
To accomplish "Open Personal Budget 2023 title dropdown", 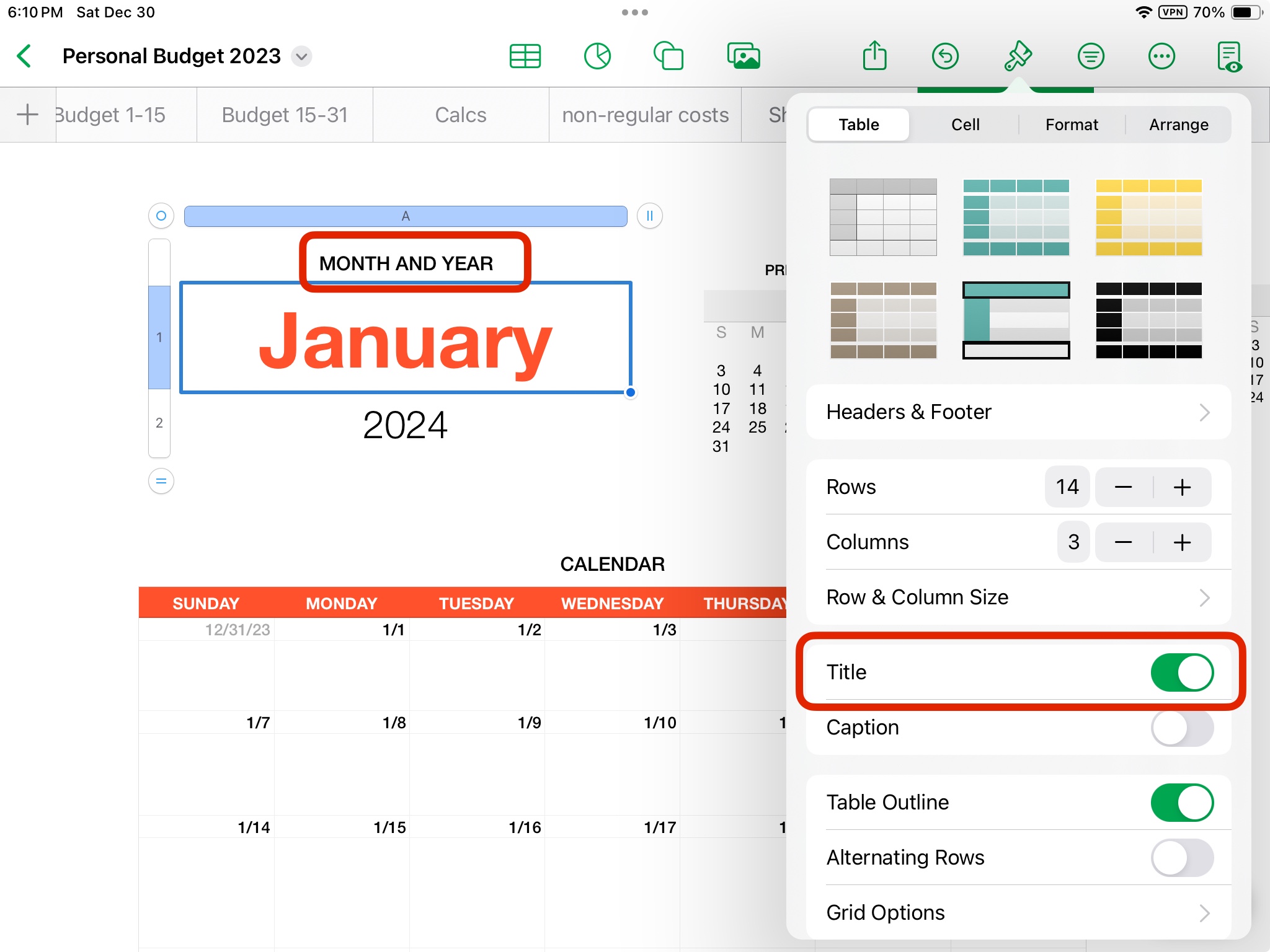I will point(302,56).
